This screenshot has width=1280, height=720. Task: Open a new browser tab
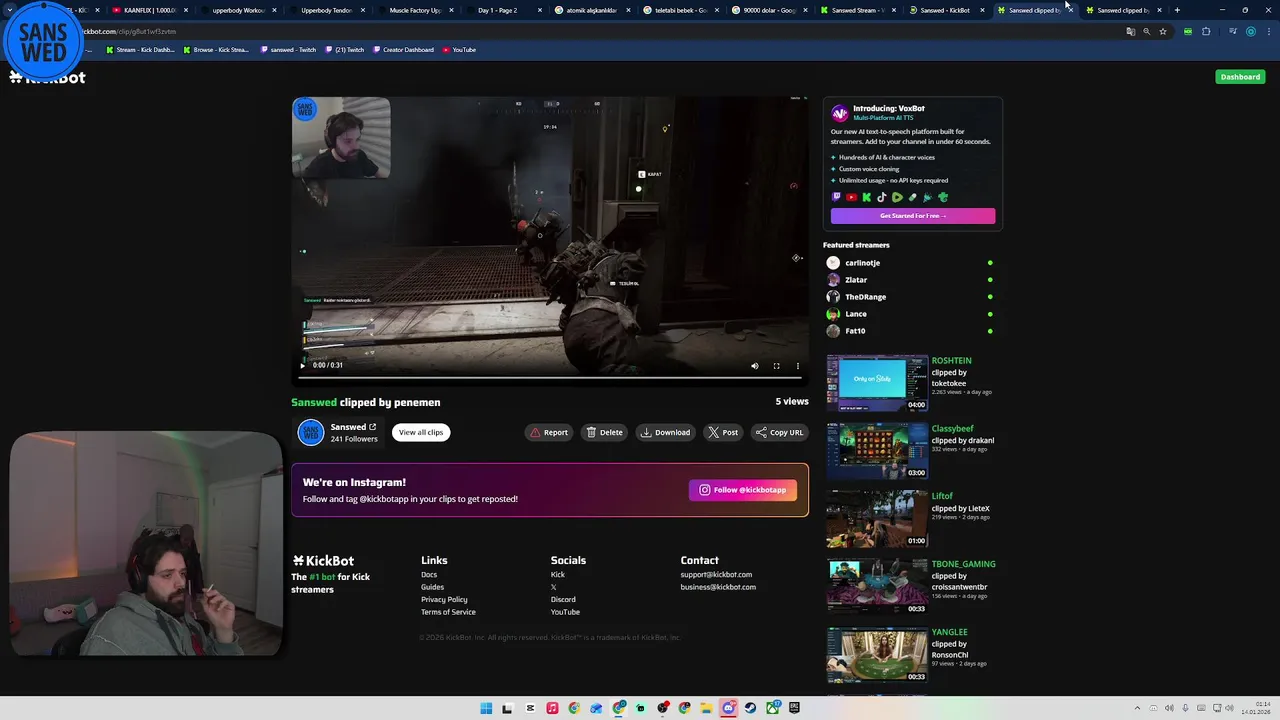[1177, 10]
